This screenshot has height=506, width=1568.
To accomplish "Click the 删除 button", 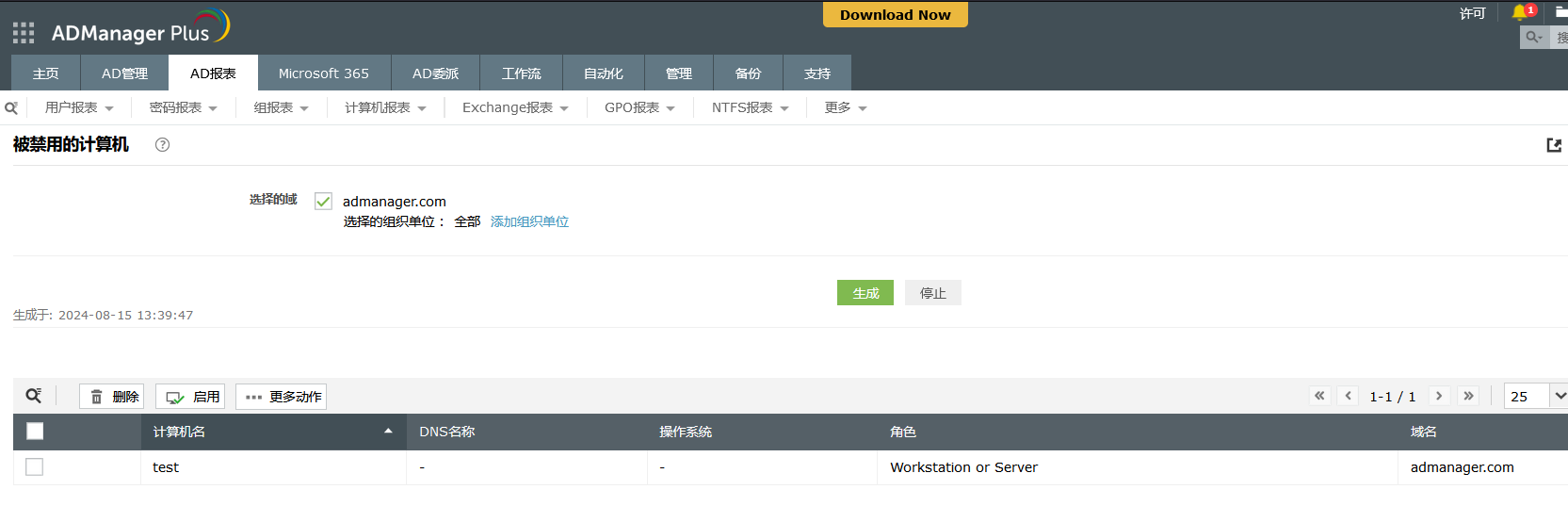I will tap(112, 397).
